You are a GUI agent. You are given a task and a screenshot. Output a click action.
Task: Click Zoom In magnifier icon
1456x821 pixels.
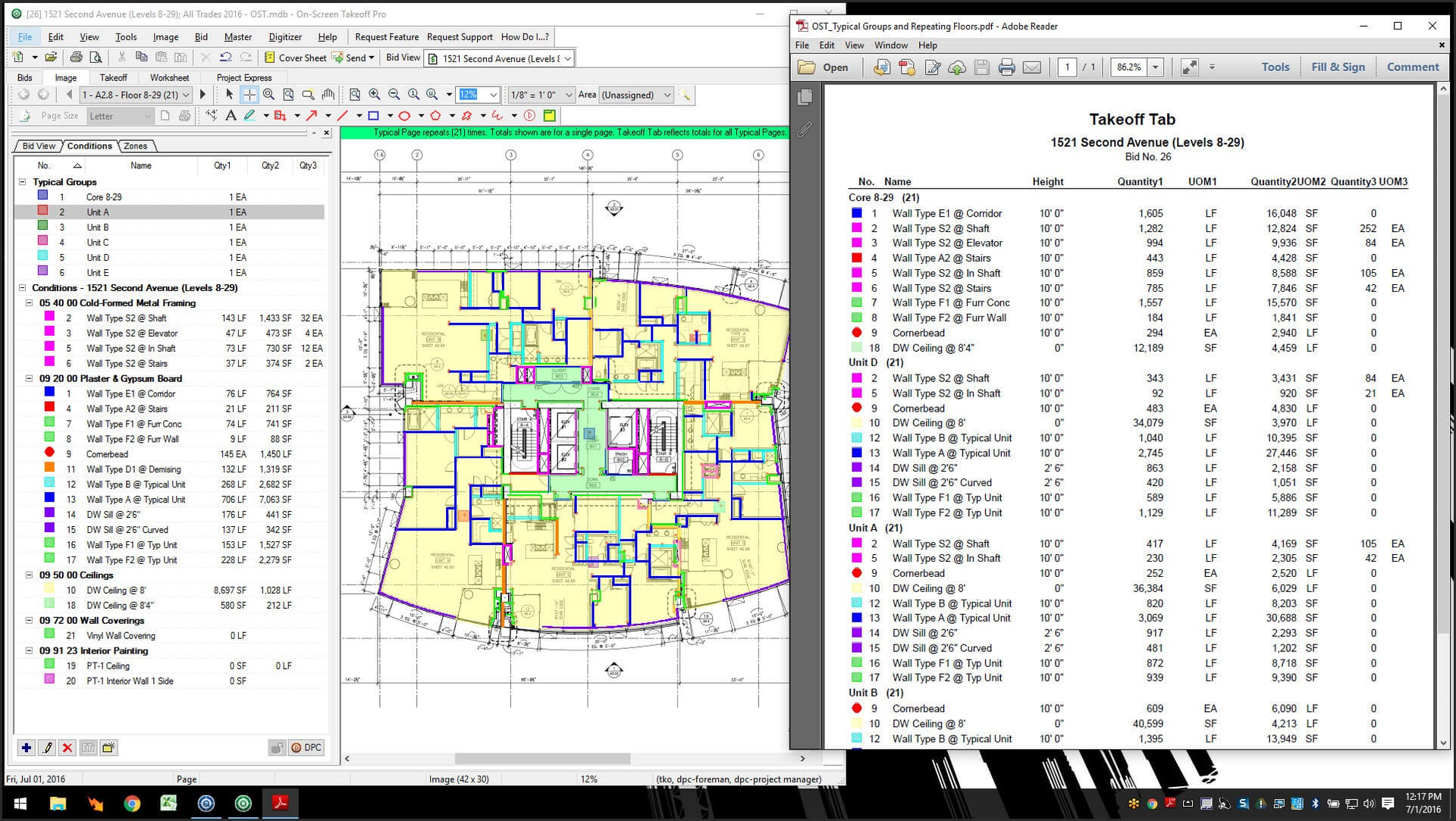pos(375,95)
